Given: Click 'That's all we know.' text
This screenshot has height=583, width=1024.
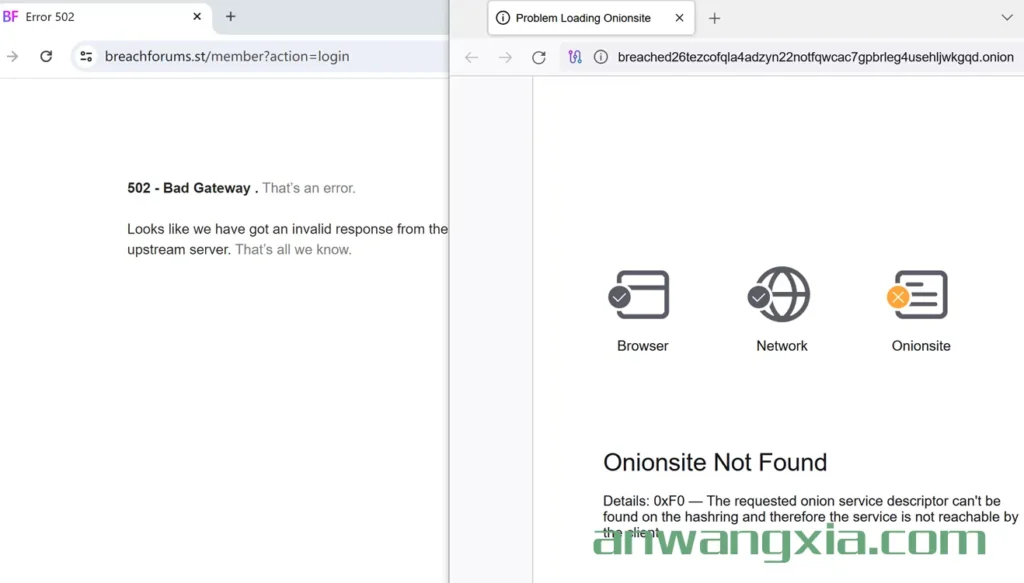Looking at the screenshot, I should pos(293,249).
